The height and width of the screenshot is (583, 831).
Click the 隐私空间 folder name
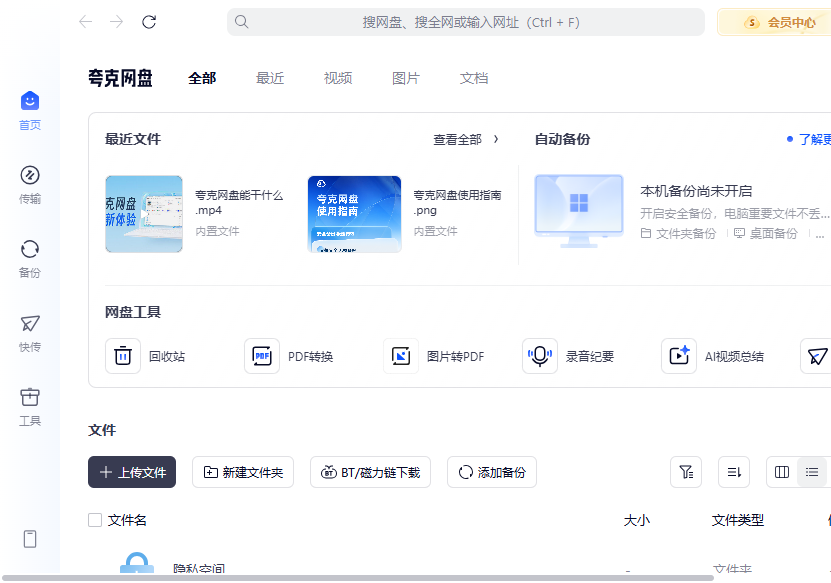pyautogui.click(x=199, y=568)
